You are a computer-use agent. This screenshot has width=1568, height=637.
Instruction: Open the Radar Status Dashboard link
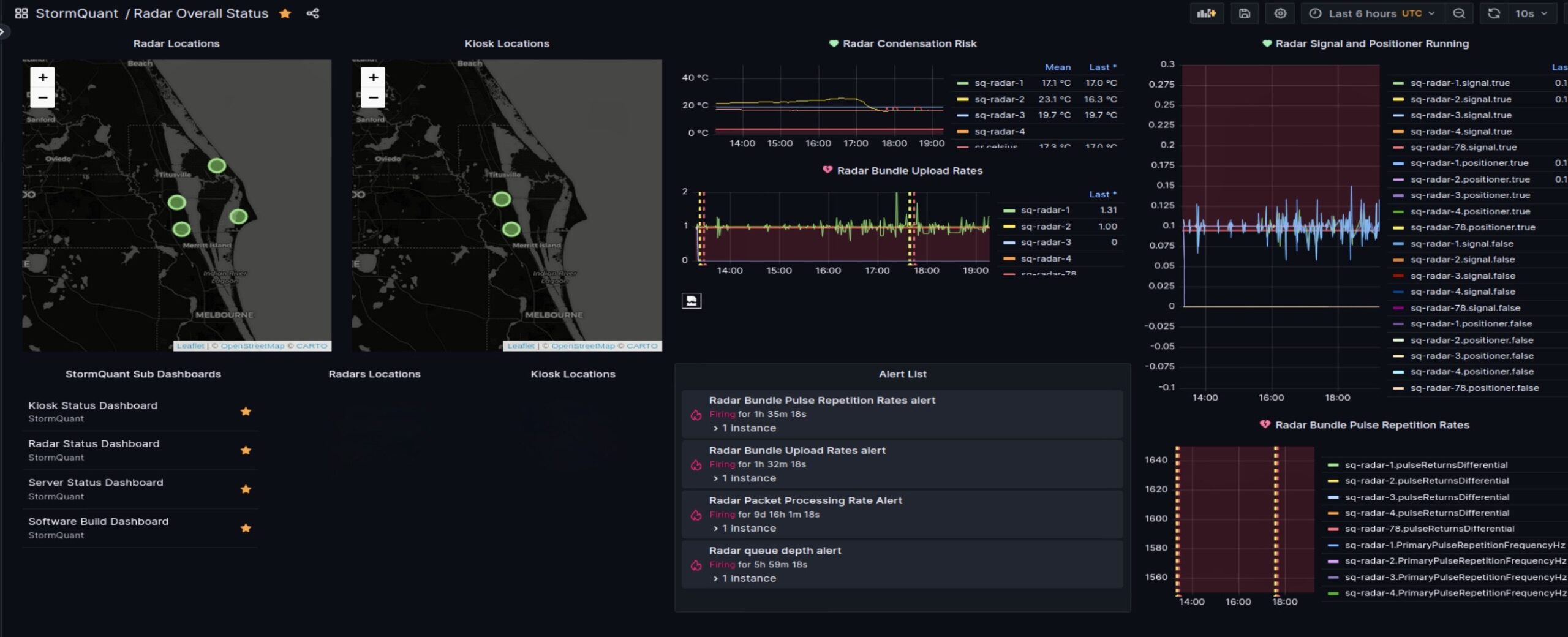94,443
